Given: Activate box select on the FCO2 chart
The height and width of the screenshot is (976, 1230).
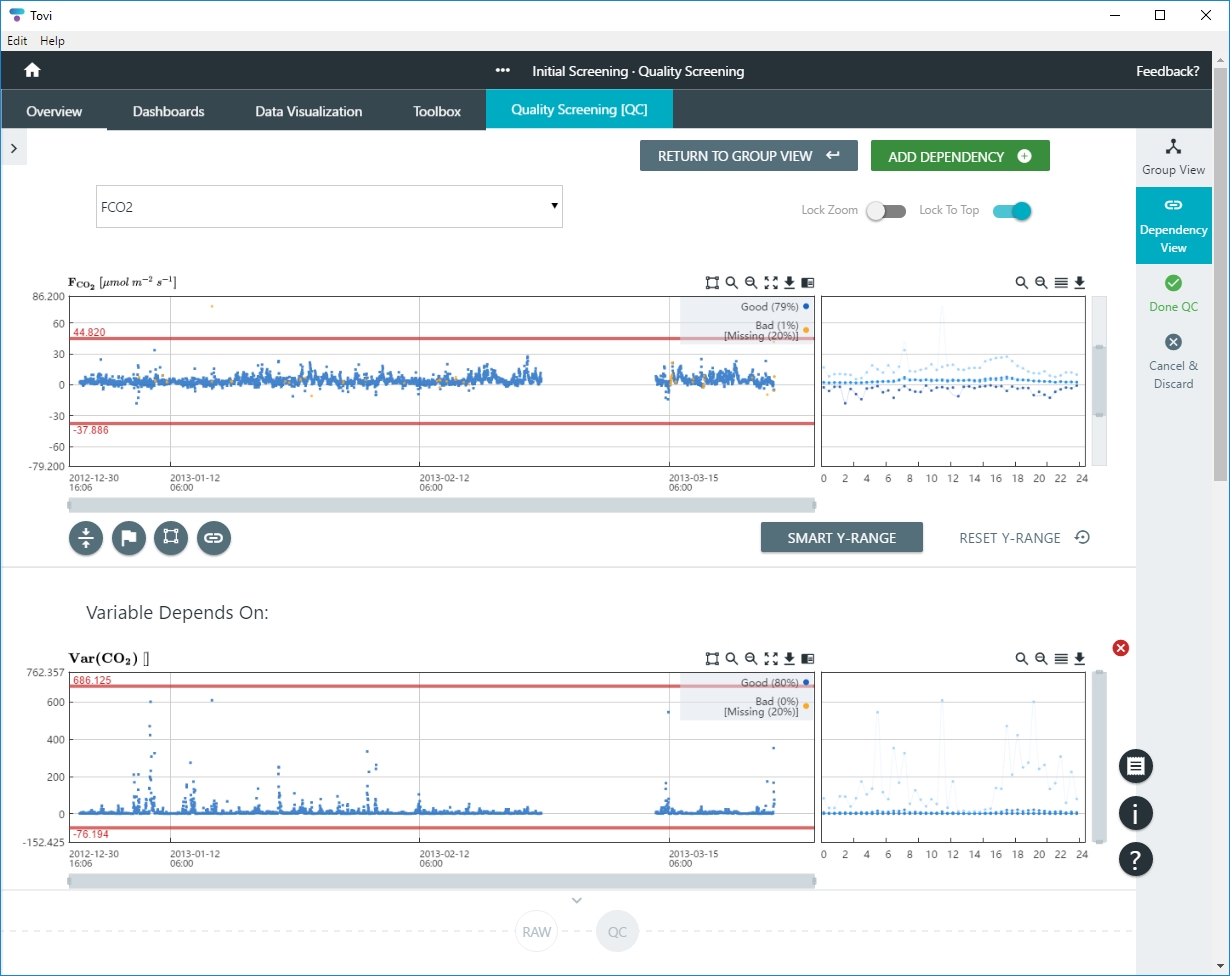Looking at the screenshot, I should point(712,283).
